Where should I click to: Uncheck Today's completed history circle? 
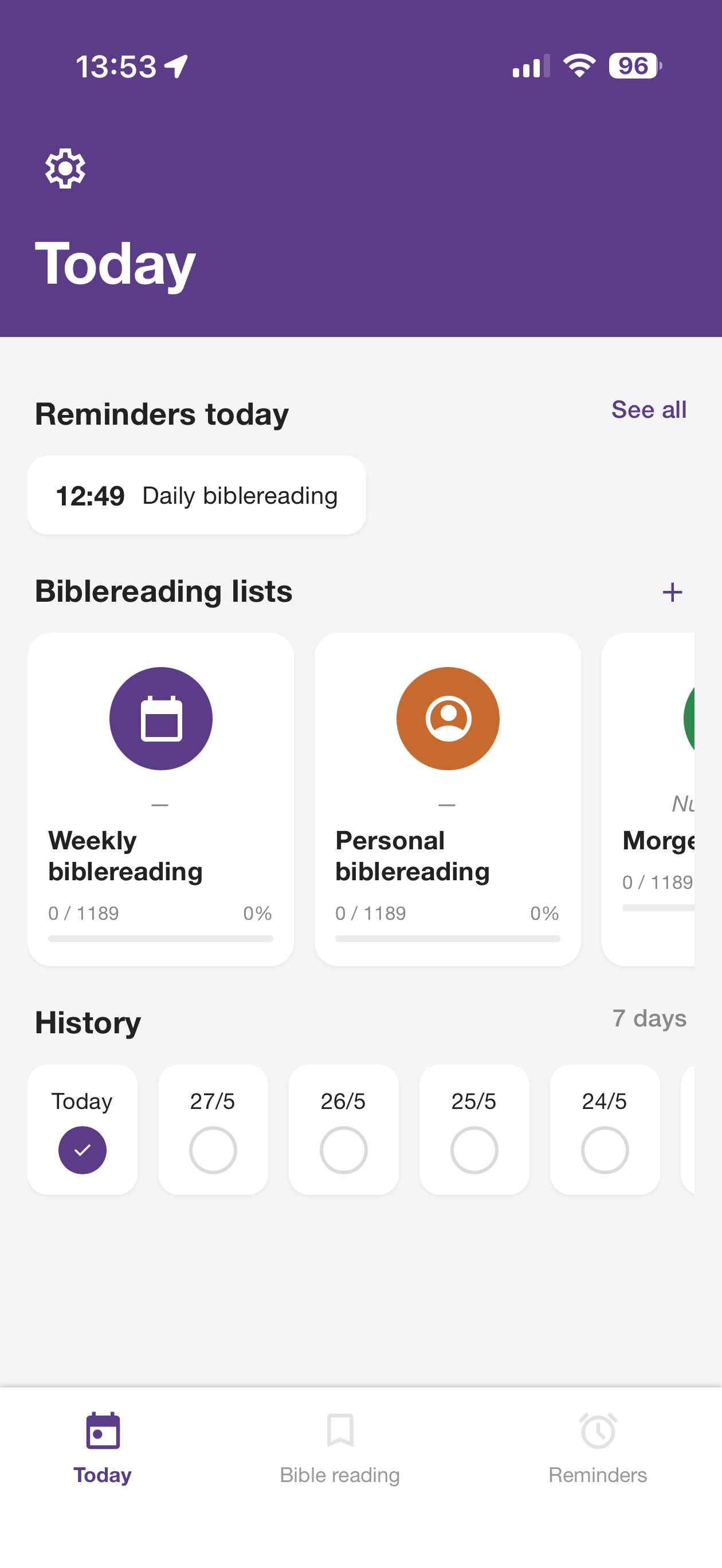tap(82, 1150)
